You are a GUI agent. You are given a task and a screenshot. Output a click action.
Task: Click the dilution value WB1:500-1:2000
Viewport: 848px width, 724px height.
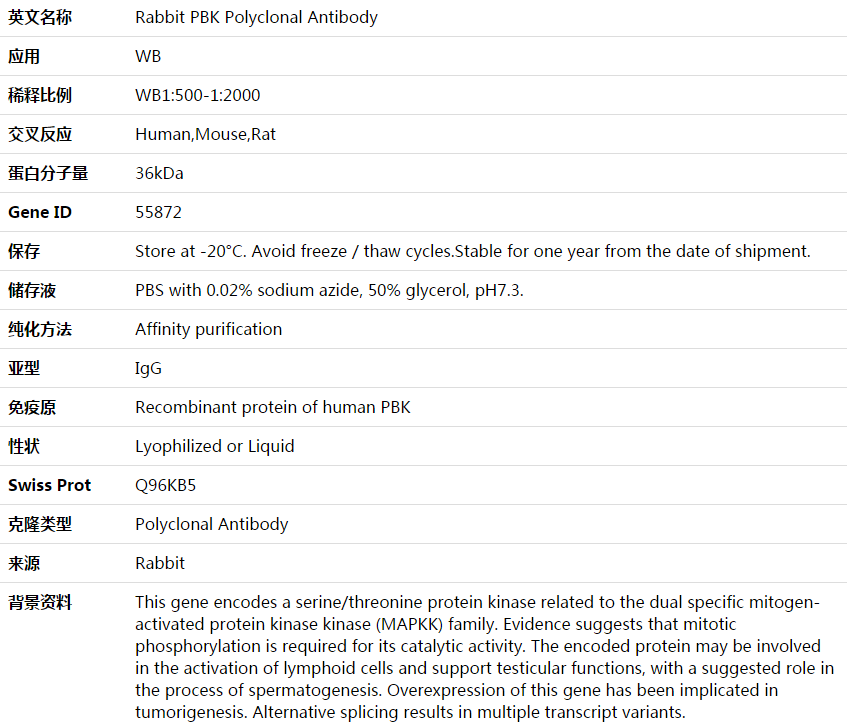[x=197, y=95]
